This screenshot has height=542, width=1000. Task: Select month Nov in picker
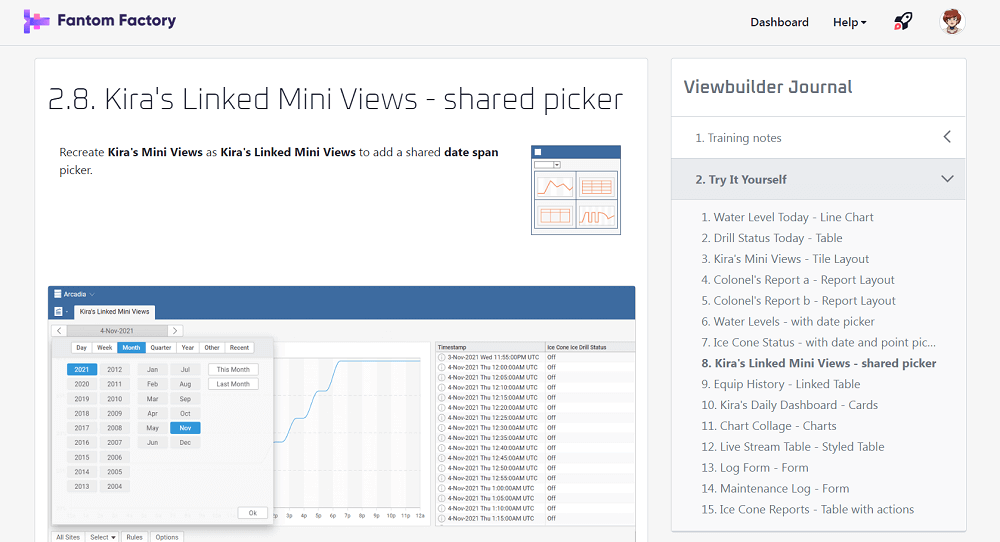(x=185, y=428)
